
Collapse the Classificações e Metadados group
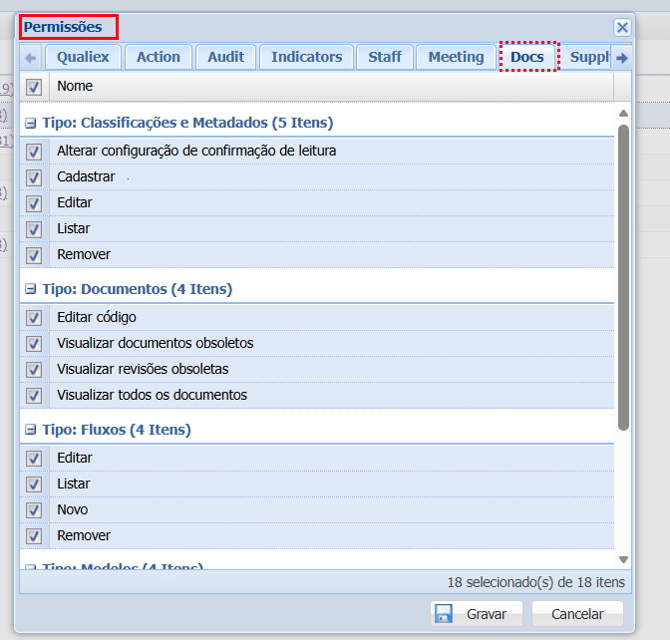pyautogui.click(x=32, y=123)
